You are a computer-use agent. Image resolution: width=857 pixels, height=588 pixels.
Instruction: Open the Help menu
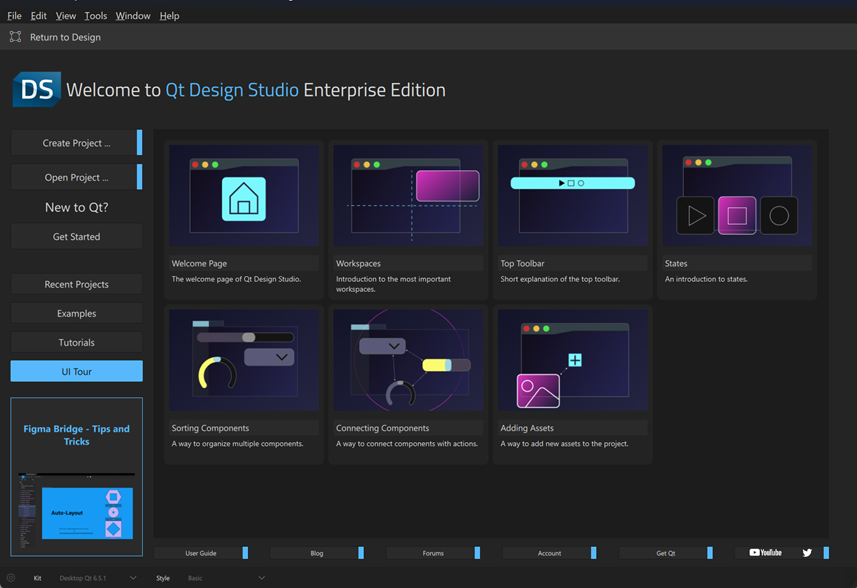(x=169, y=15)
